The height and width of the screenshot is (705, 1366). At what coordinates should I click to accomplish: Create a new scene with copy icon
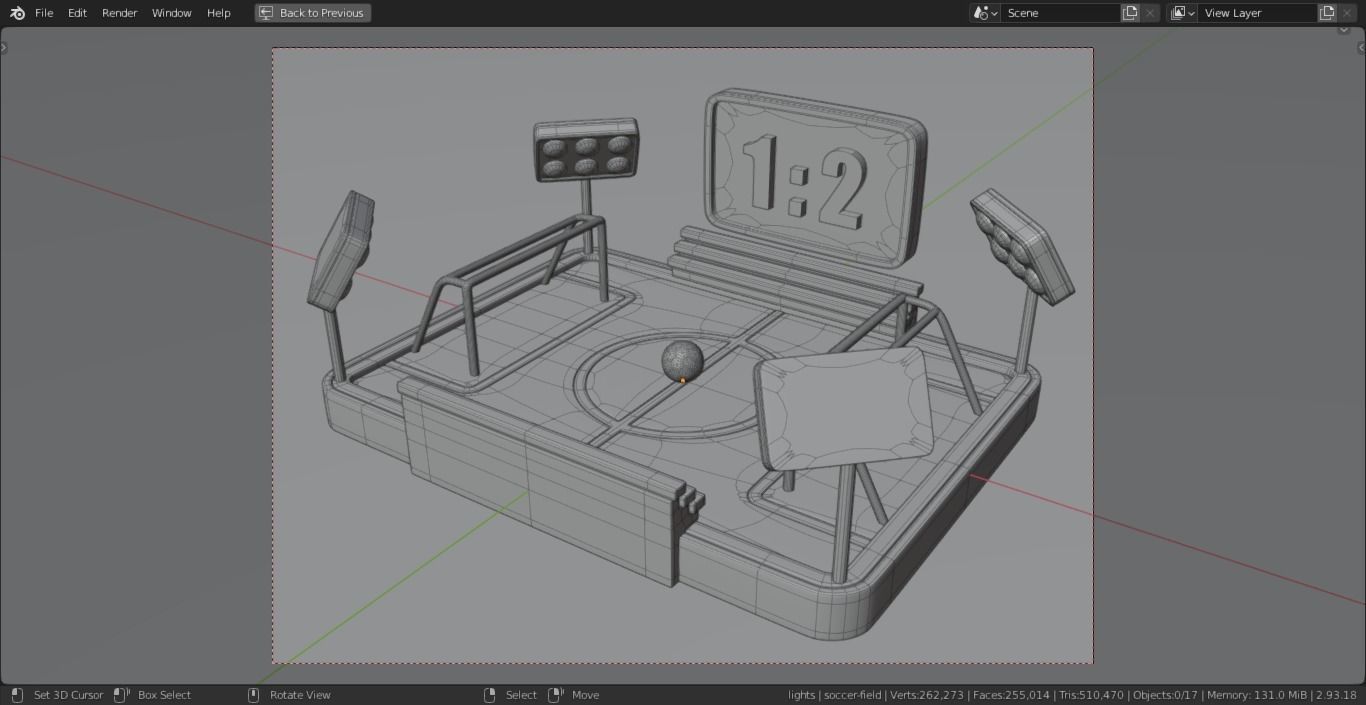(x=1130, y=13)
